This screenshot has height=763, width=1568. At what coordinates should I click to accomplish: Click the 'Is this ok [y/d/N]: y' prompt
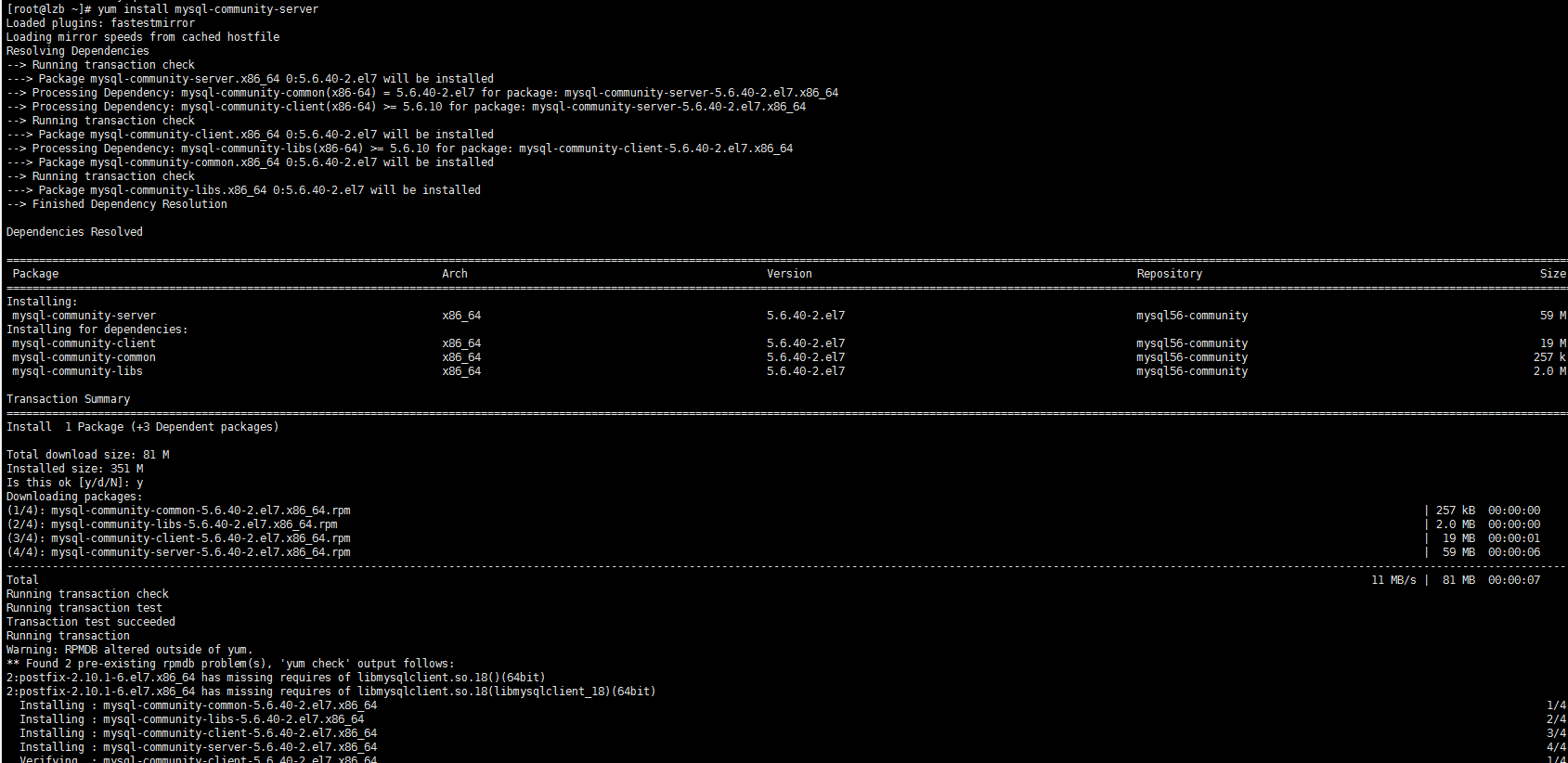click(x=75, y=483)
